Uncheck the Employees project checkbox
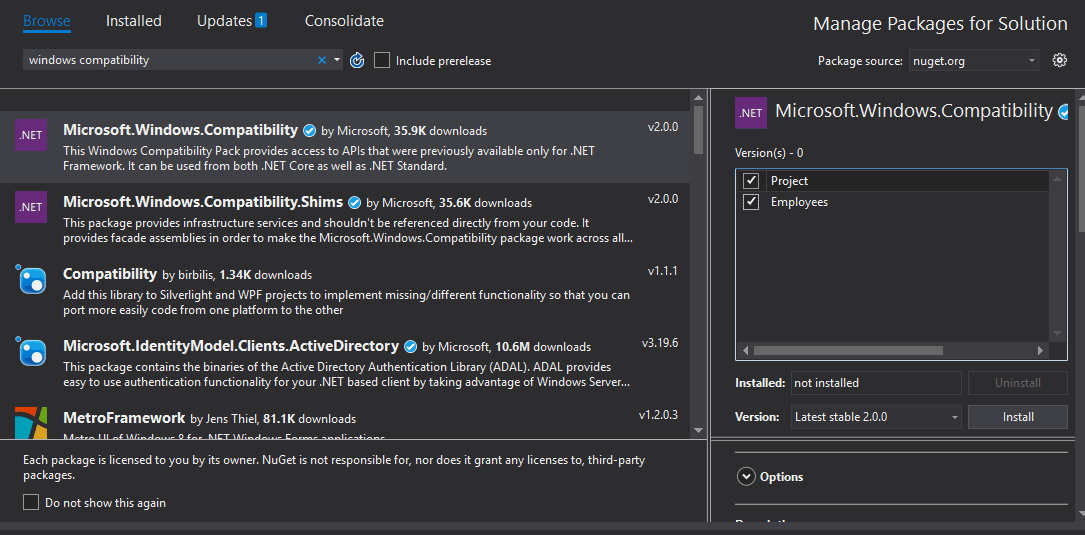The width and height of the screenshot is (1085, 535). click(751, 202)
